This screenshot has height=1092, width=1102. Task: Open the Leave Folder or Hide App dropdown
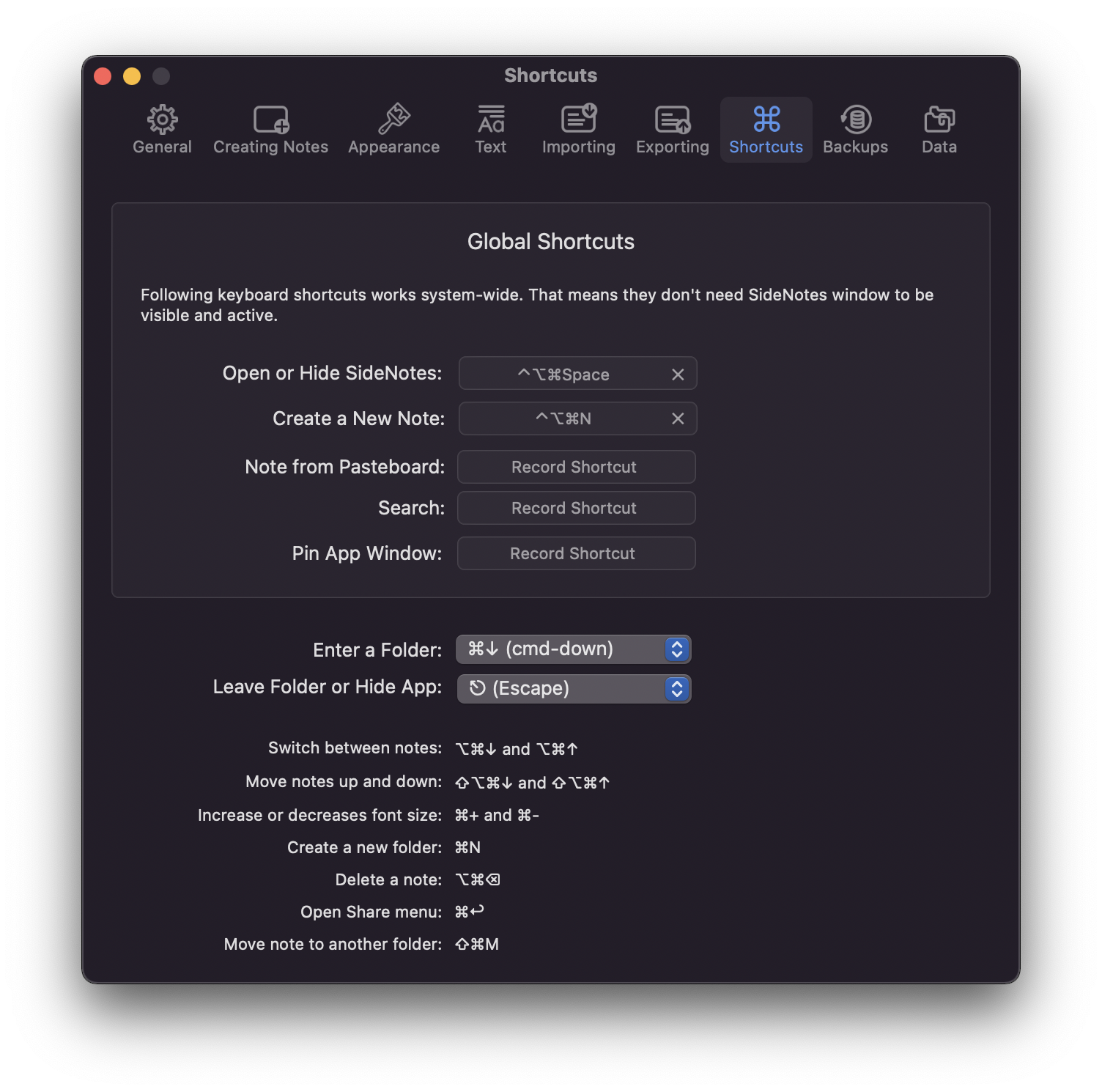point(574,689)
